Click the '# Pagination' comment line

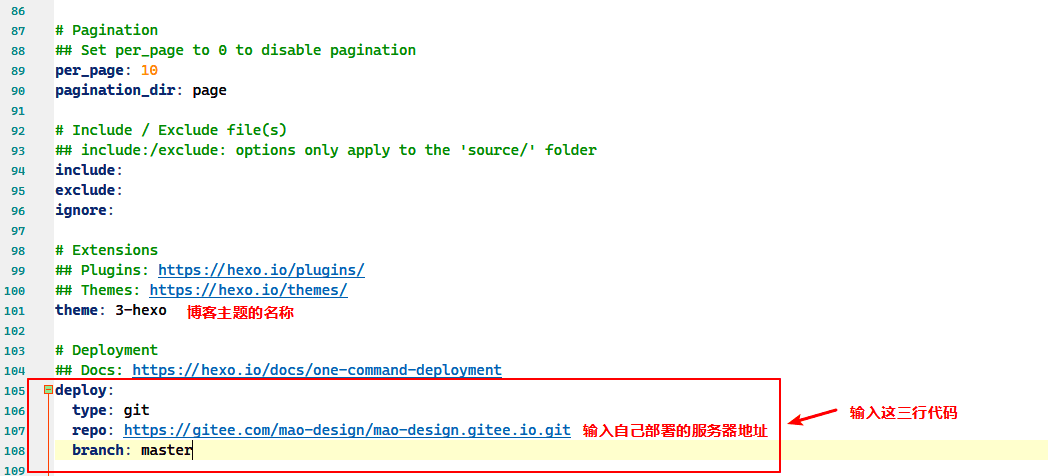(x=107, y=30)
